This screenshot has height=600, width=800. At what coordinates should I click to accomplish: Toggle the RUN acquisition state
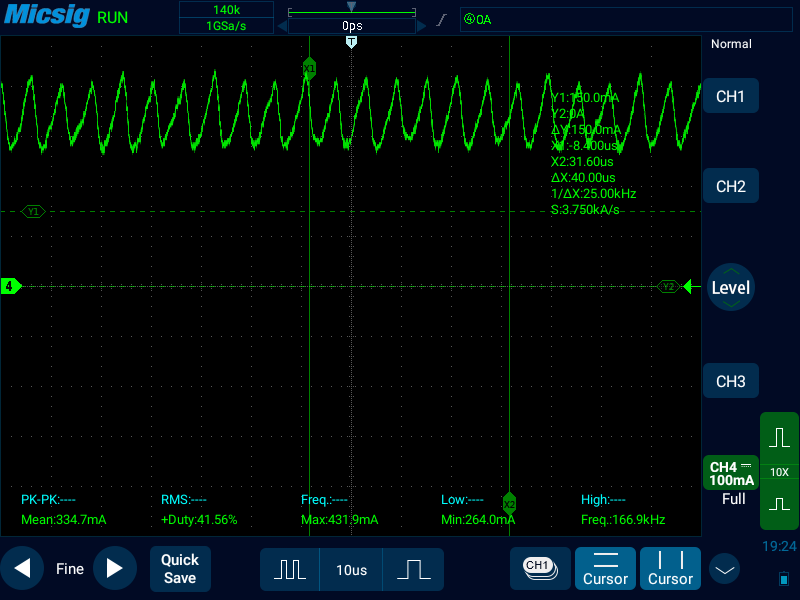(x=112, y=18)
